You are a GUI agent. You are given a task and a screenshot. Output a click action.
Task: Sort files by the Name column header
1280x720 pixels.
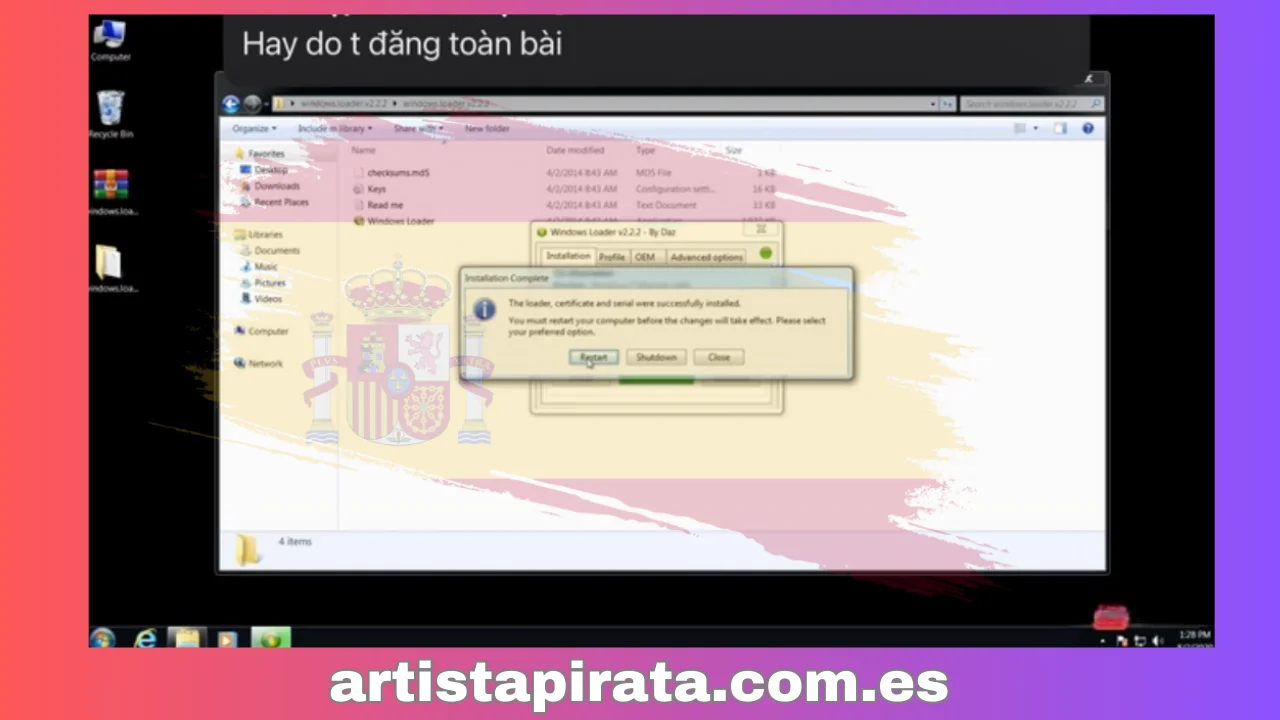364,150
